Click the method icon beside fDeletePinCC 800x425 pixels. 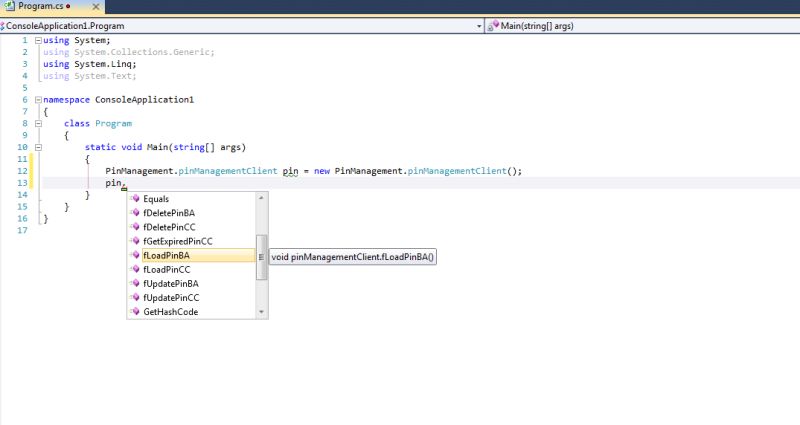[135, 227]
